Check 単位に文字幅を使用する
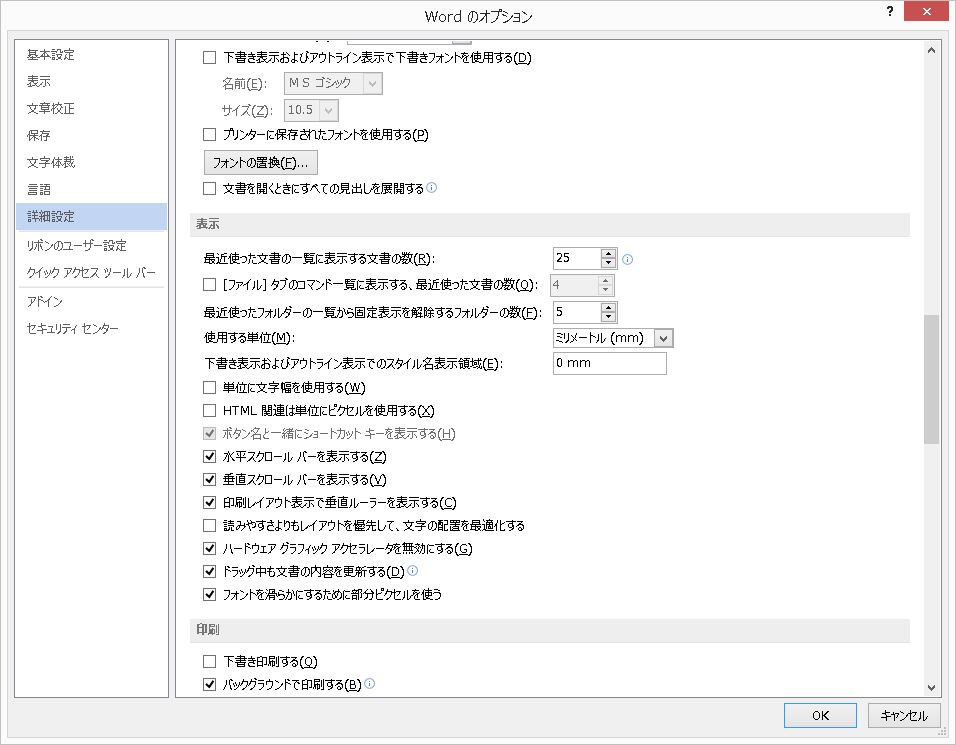Image resolution: width=956 pixels, height=745 pixels. click(209, 388)
